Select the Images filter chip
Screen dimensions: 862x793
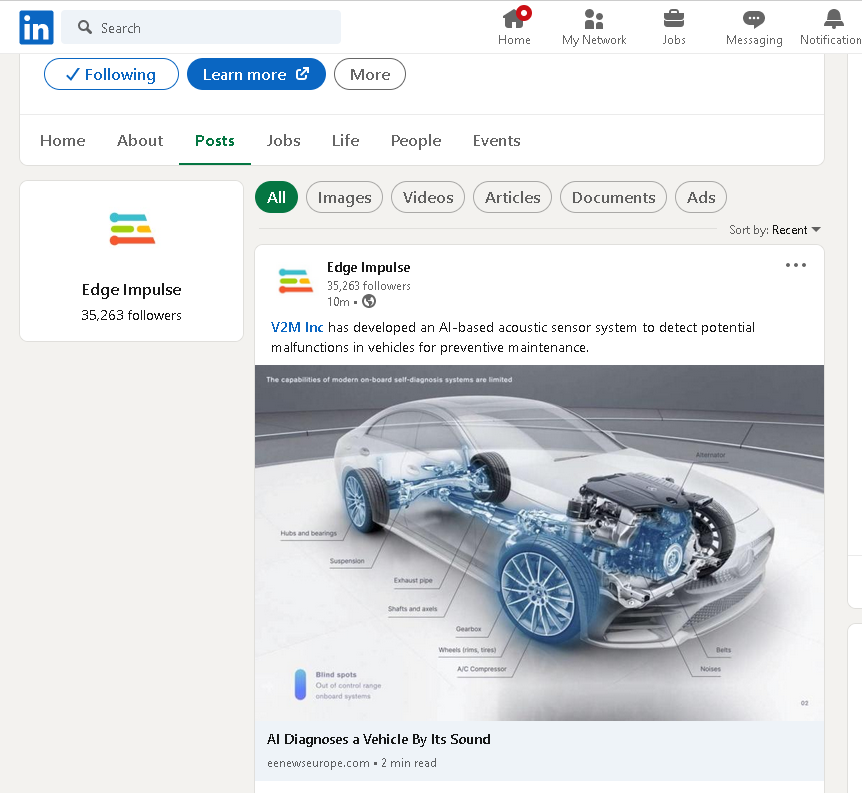(344, 197)
